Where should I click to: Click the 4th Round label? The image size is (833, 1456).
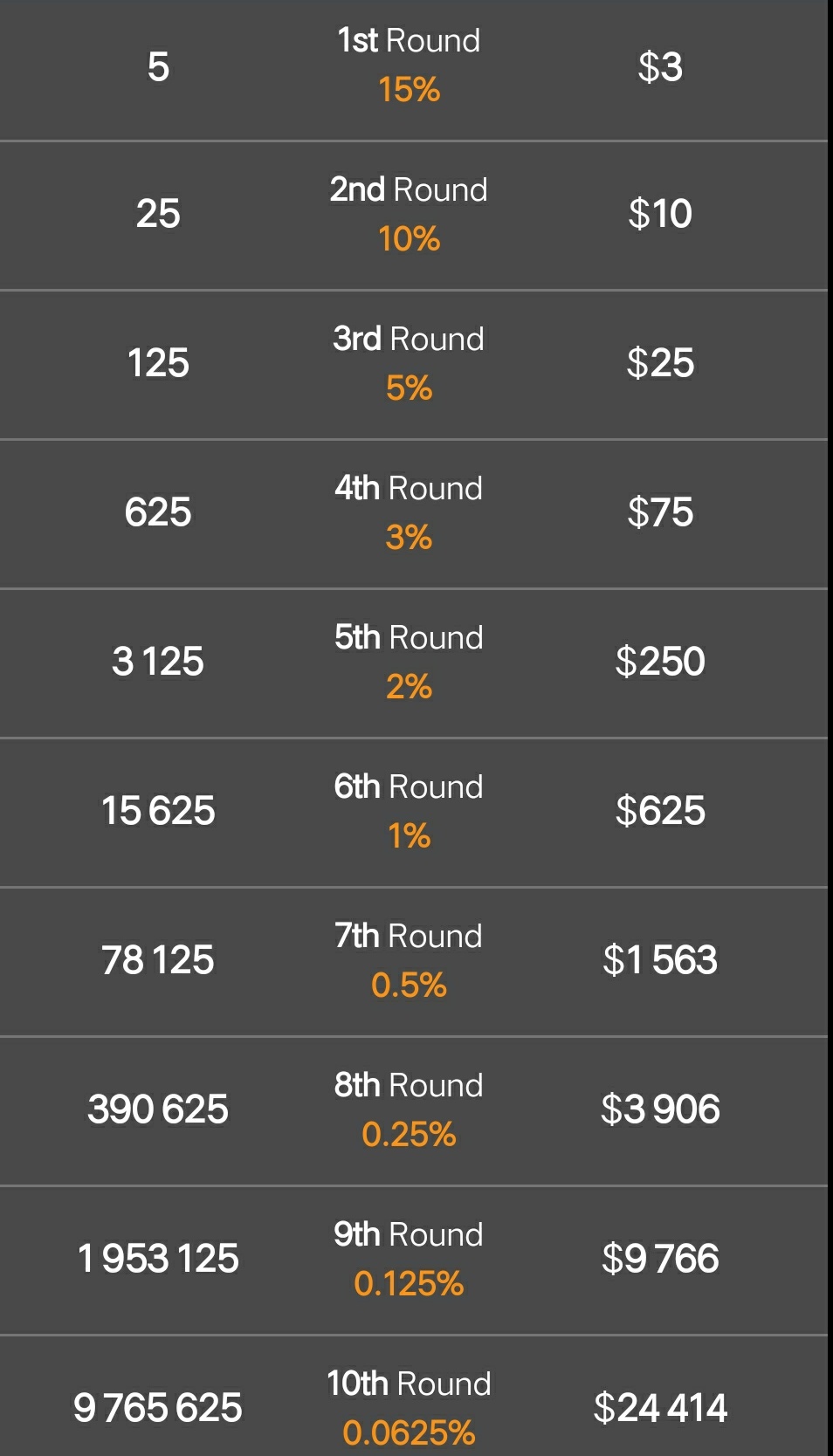click(x=409, y=488)
